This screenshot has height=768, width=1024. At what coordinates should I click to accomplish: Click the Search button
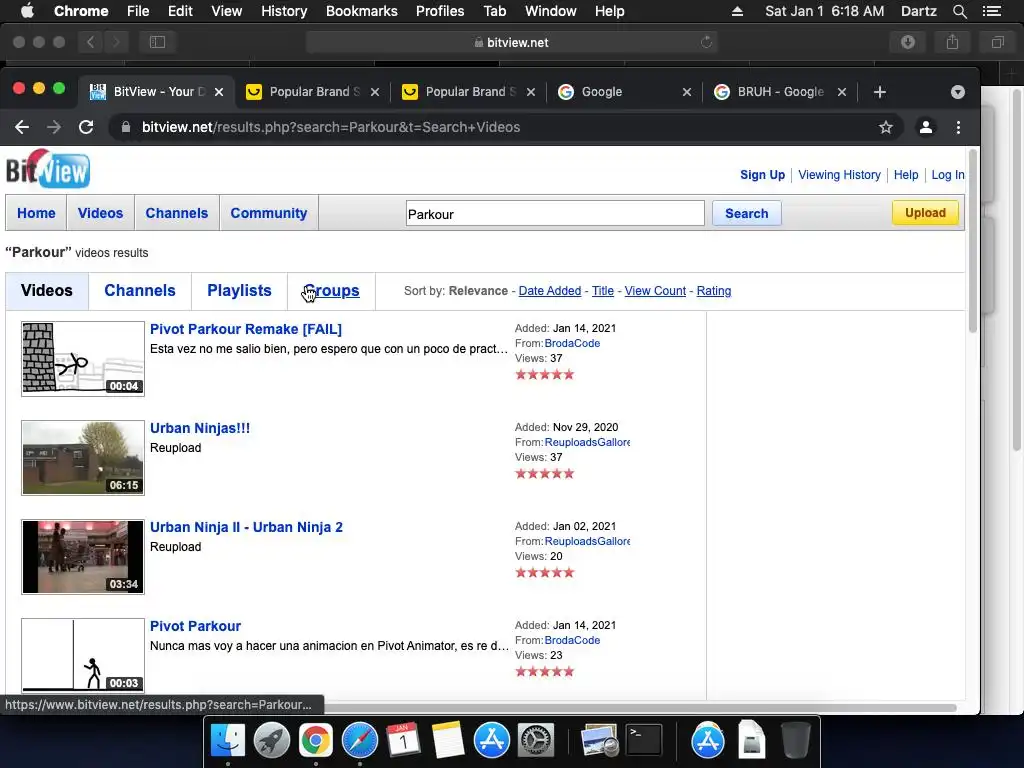pos(746,214)
